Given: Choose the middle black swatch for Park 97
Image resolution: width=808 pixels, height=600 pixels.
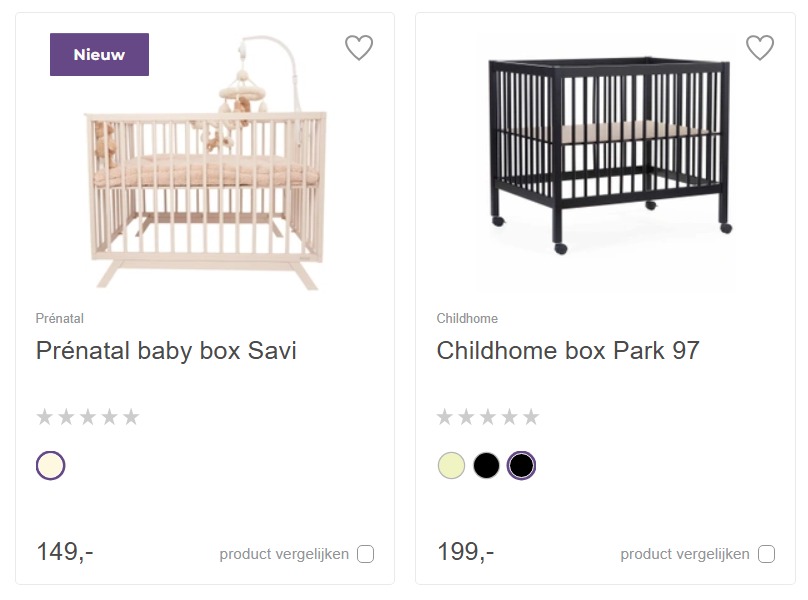Looking at the screenshot, I should click(x=486, y=465).
